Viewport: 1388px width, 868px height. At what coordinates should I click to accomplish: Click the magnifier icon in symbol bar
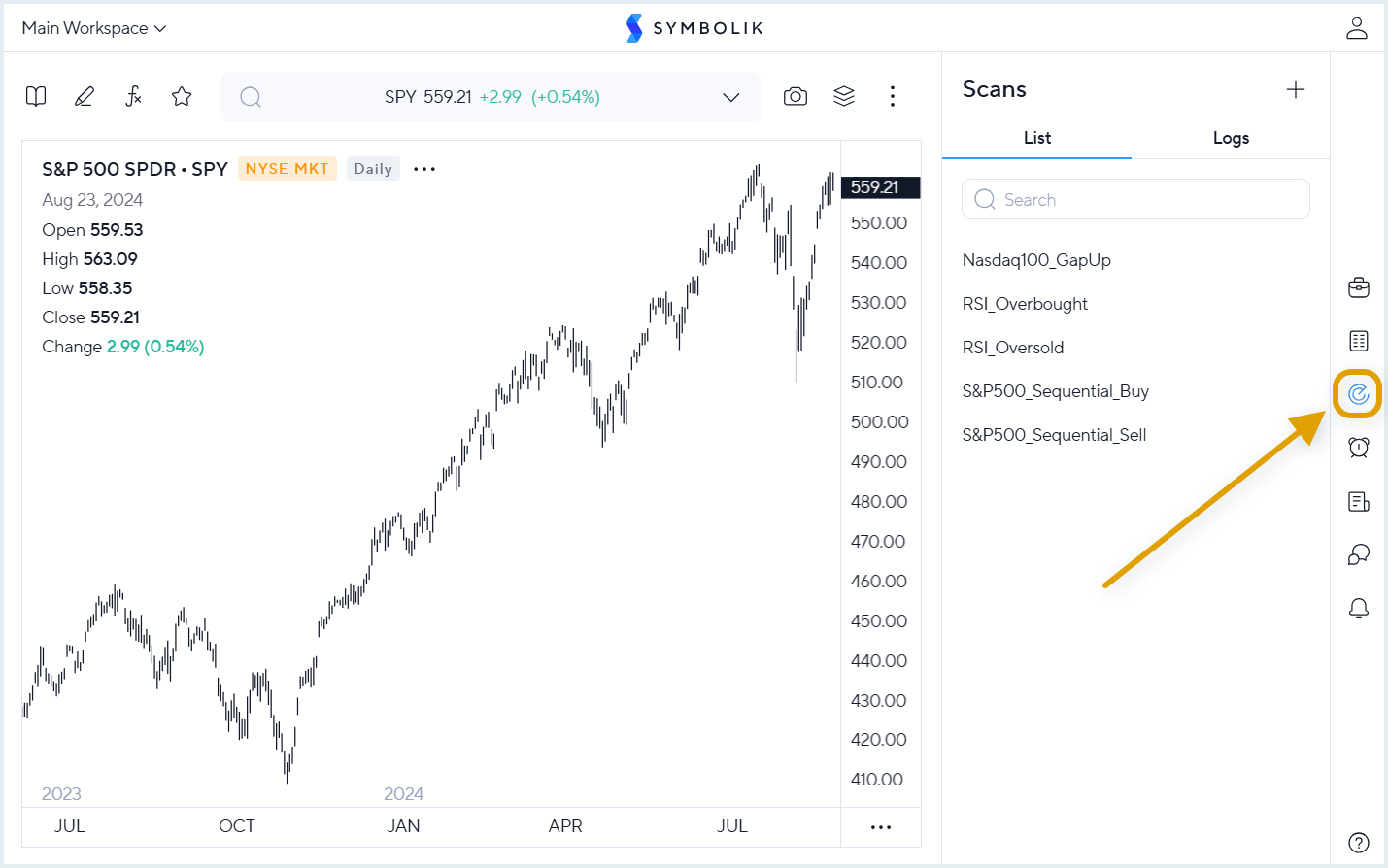[251, 97]
